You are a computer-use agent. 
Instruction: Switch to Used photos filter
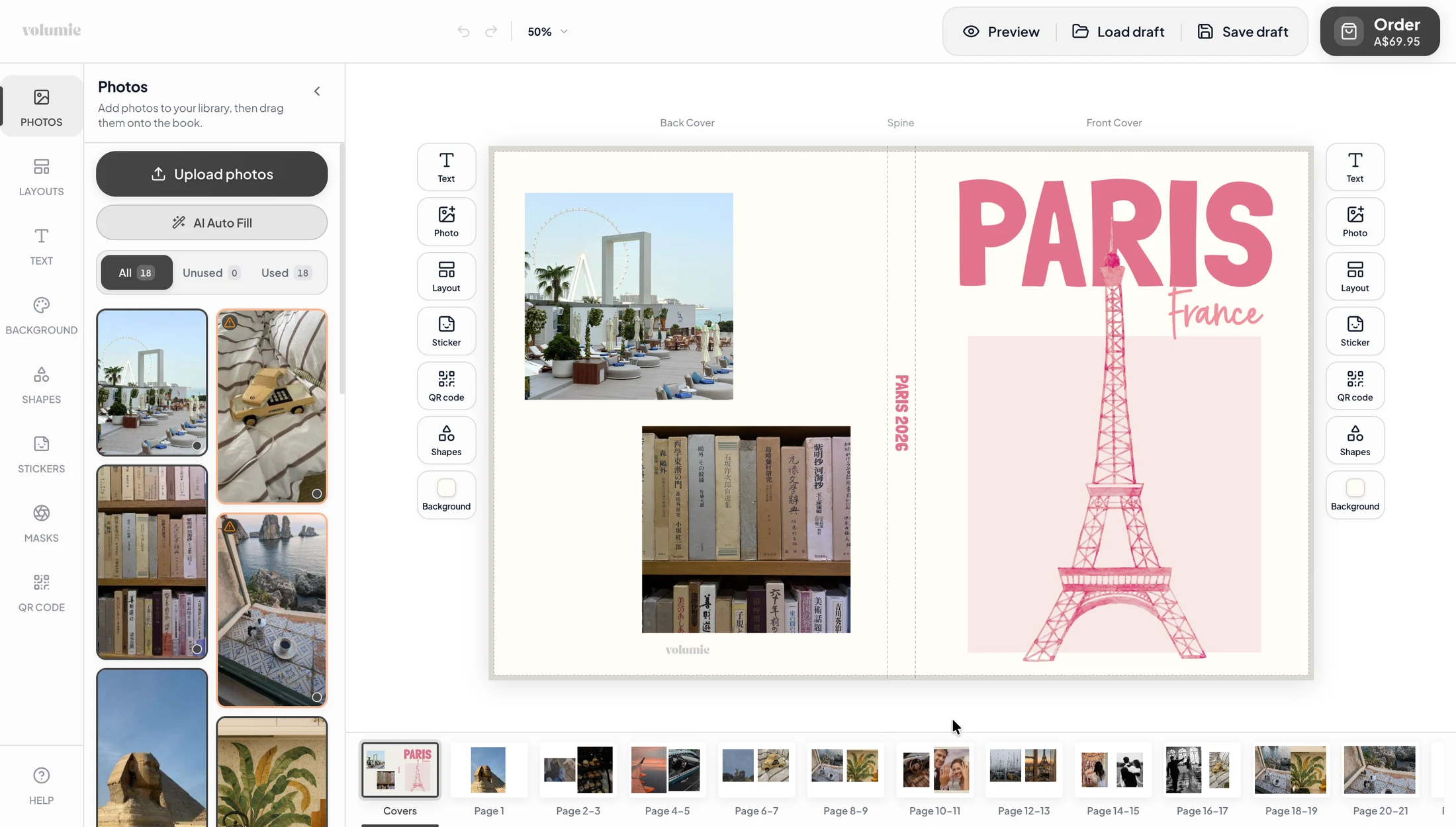(x=286, y=273)
